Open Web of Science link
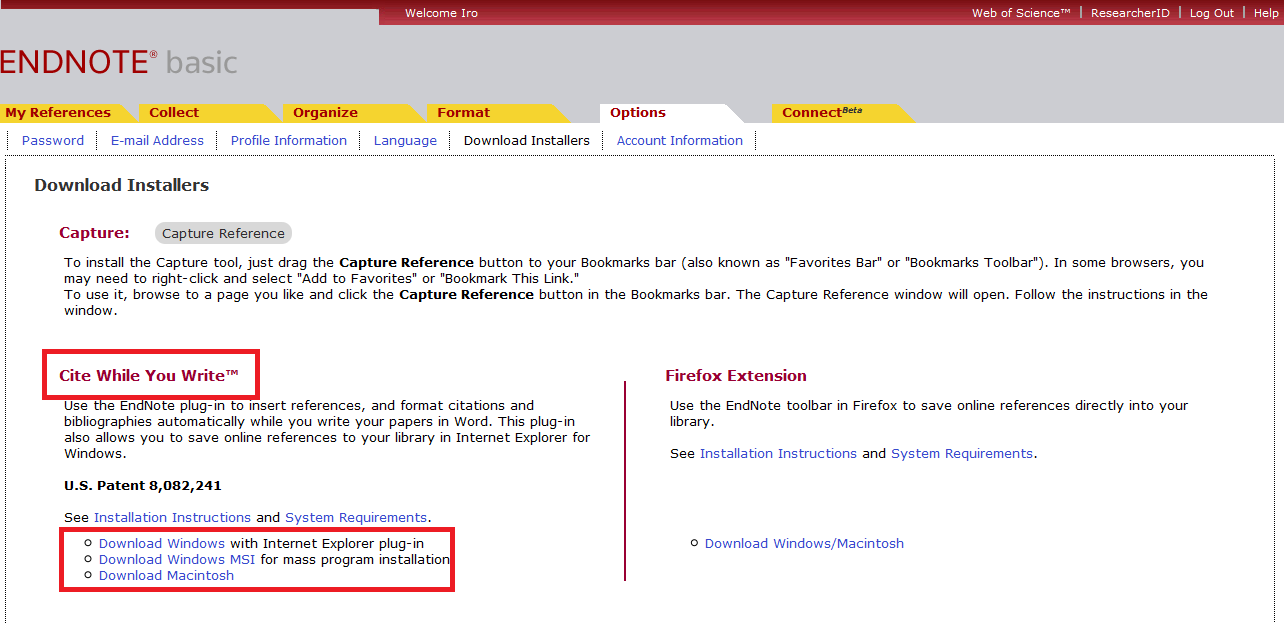 pyautogui.click(x=1021, y=13)
